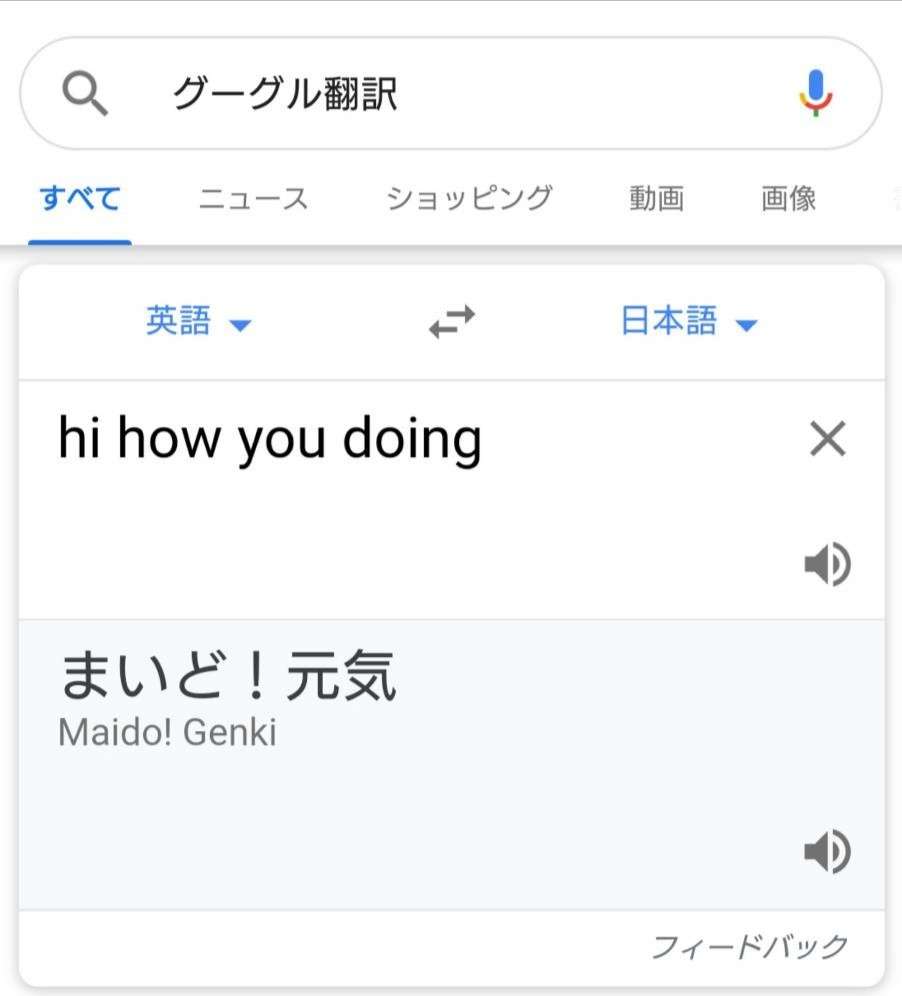
Task: Clear the English text with the X icon
Action: [827, 438]
